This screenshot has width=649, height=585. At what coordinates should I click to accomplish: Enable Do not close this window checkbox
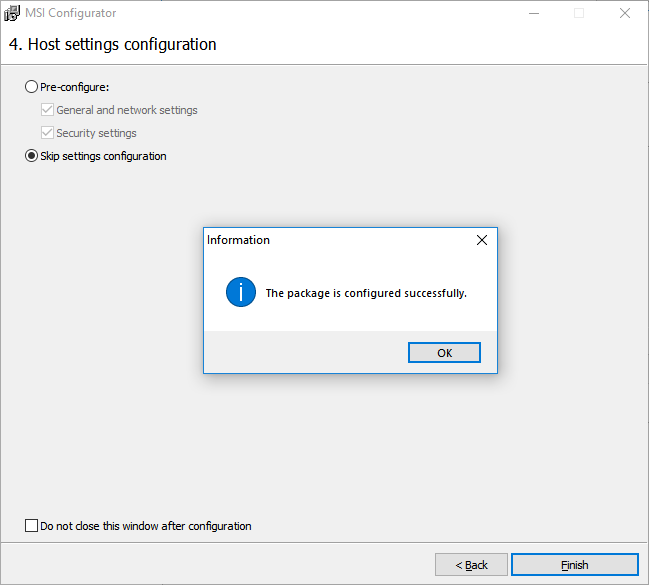[x=31, y=526]
